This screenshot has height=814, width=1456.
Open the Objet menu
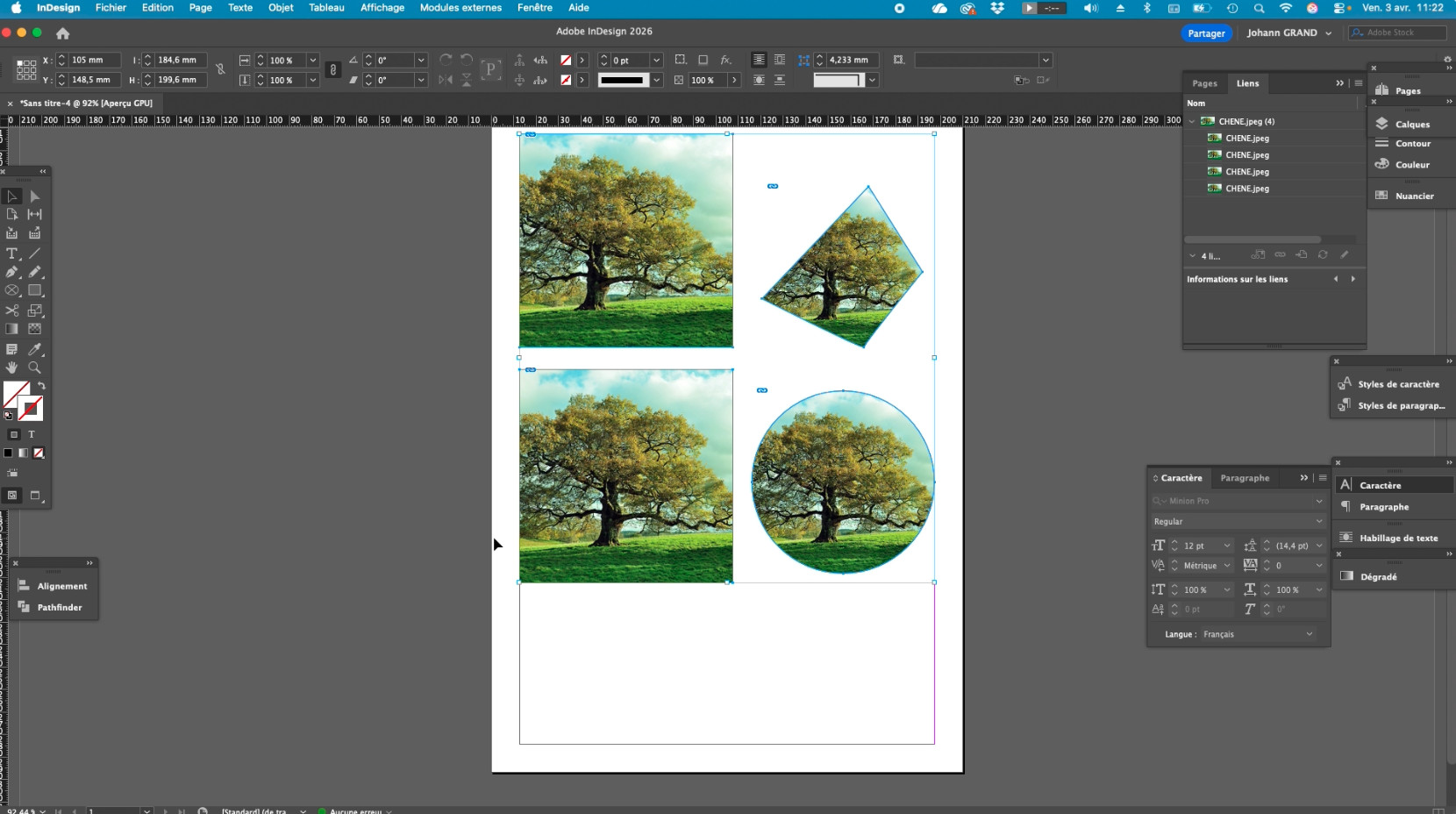click(281, 8)
